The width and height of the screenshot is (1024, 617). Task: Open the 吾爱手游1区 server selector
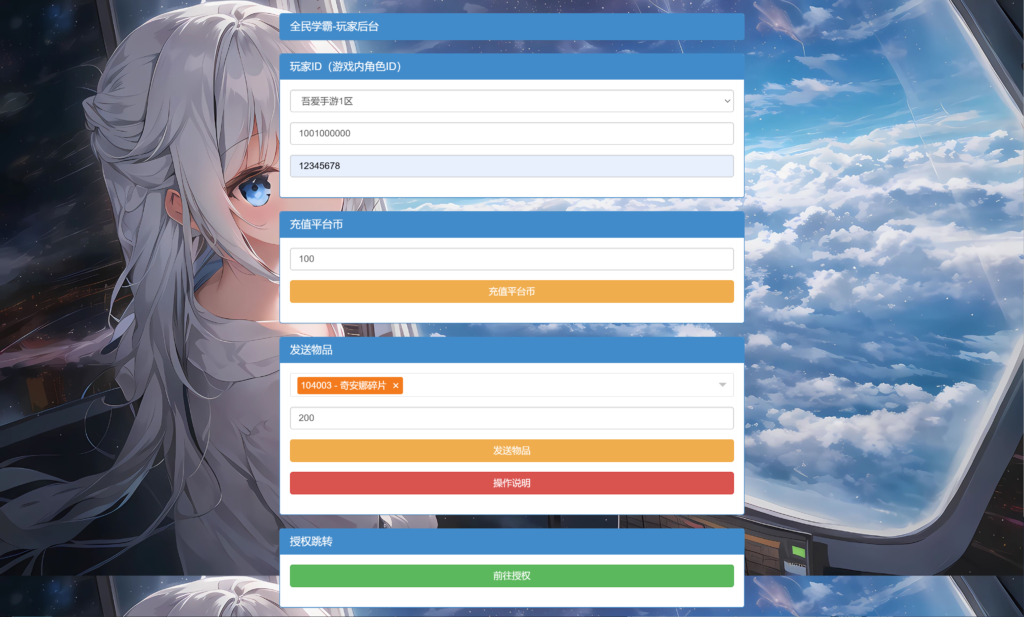[x=511, y=101]
